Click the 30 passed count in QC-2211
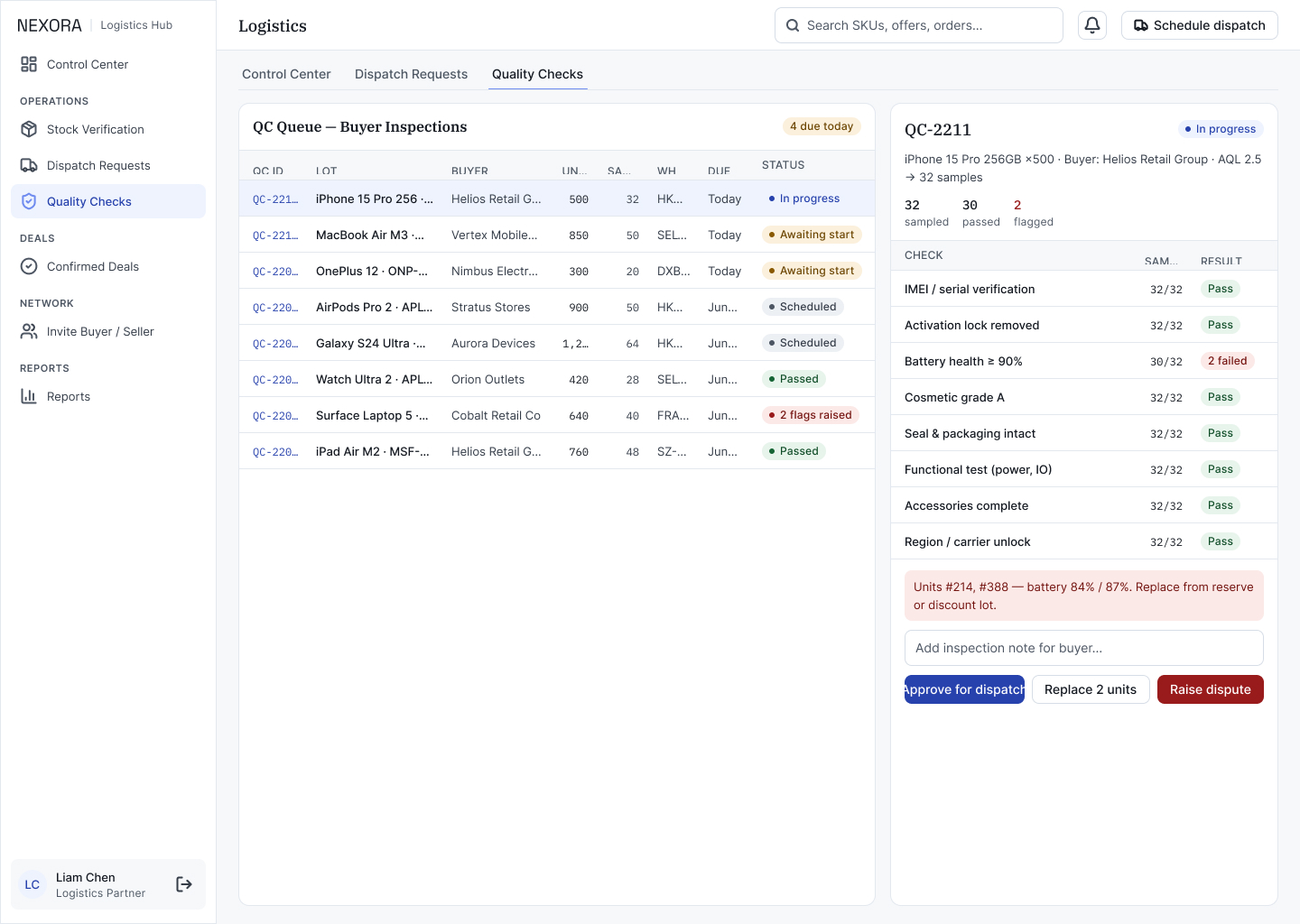The image size is (1300, 924). click(981, 213)
